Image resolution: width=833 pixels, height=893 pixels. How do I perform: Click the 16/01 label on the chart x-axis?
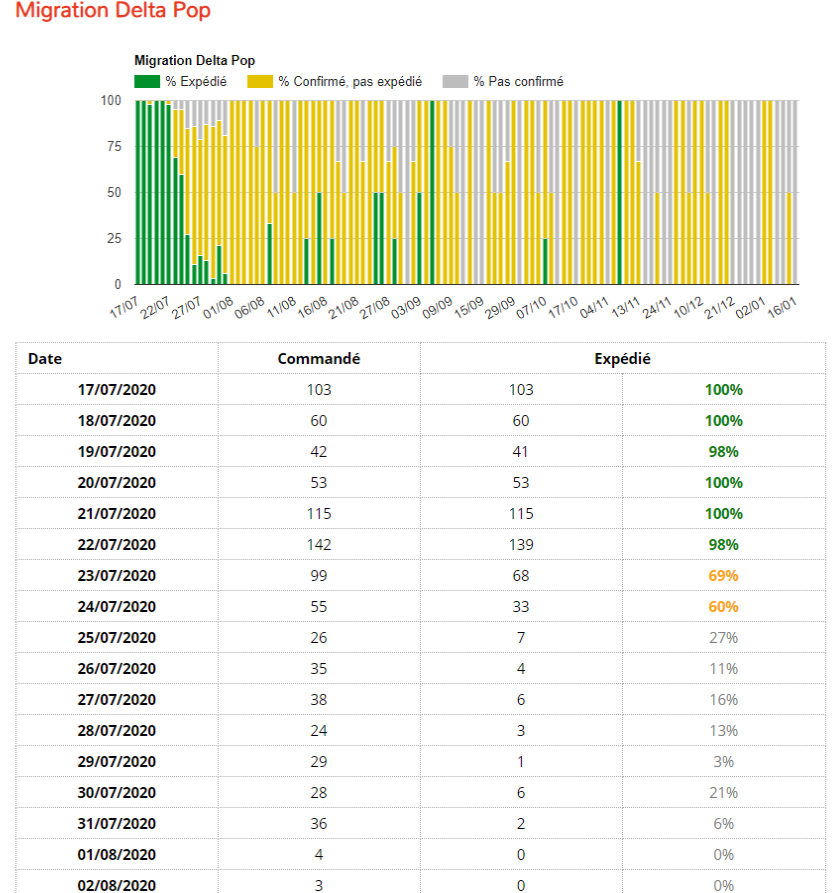tap(784, 306)
